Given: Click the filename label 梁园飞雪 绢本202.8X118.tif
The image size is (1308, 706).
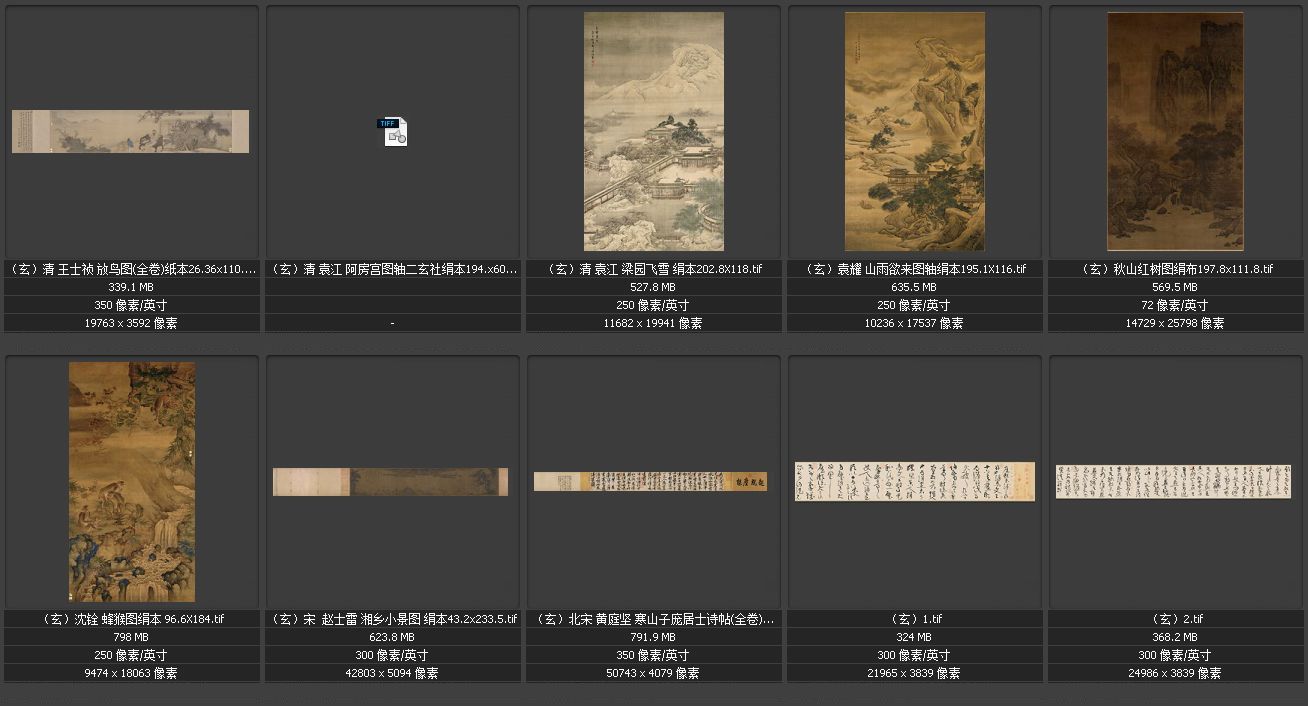Looking at the screenshot, I should pyautogui.click(x=654, y=269).
